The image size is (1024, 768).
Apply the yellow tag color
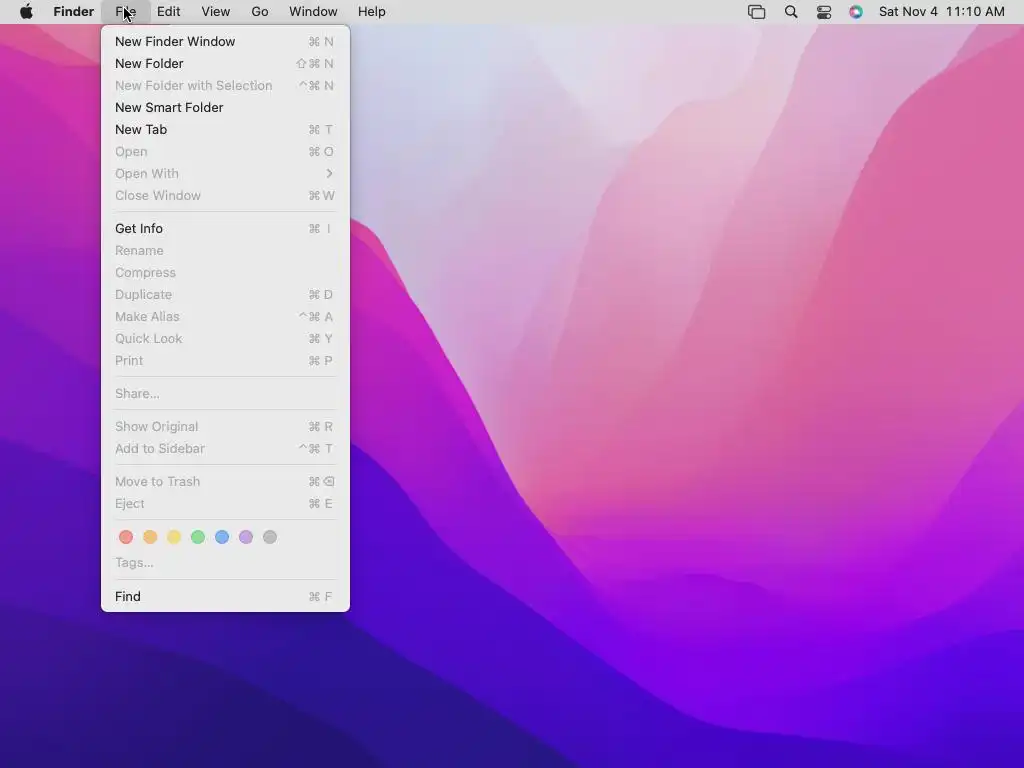point(174,537)
